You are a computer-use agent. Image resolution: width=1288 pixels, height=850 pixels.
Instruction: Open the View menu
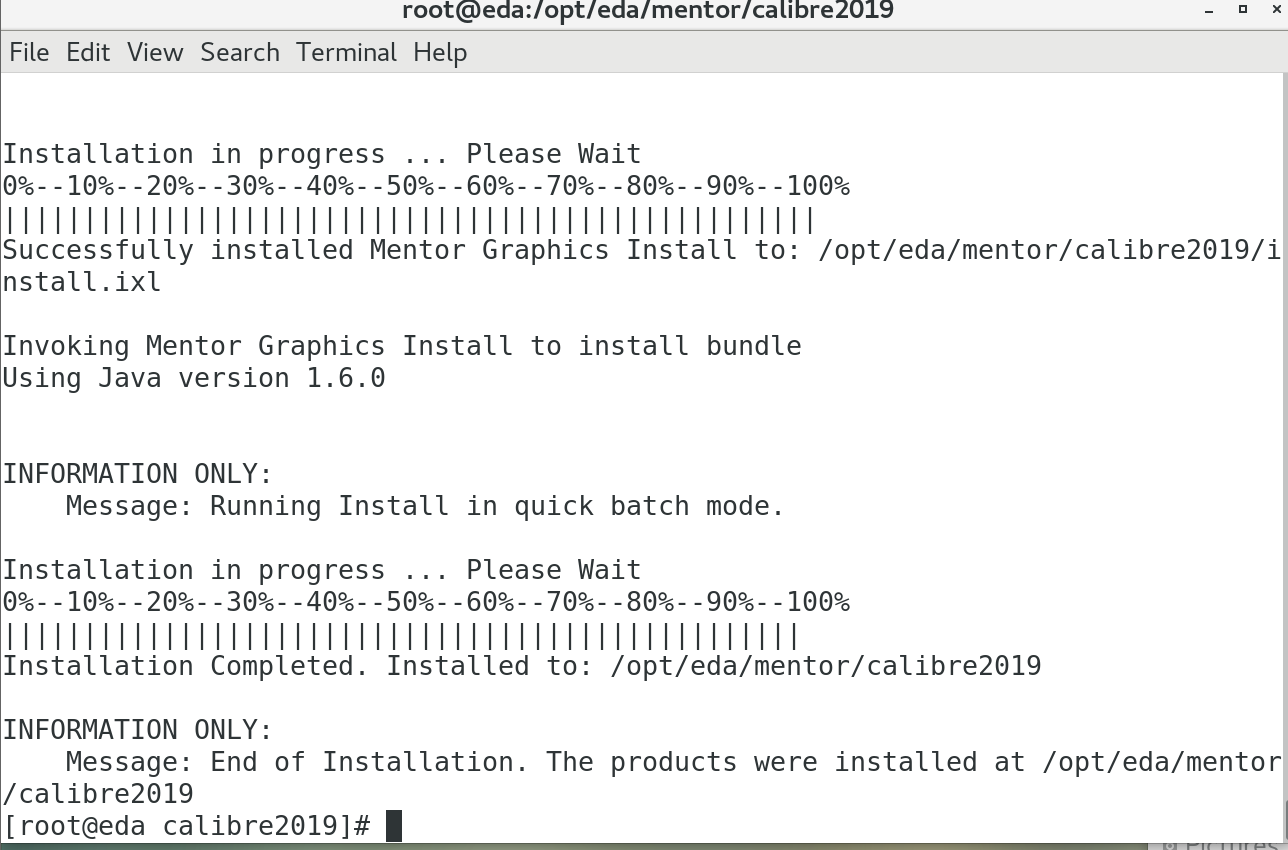[155, 52]
